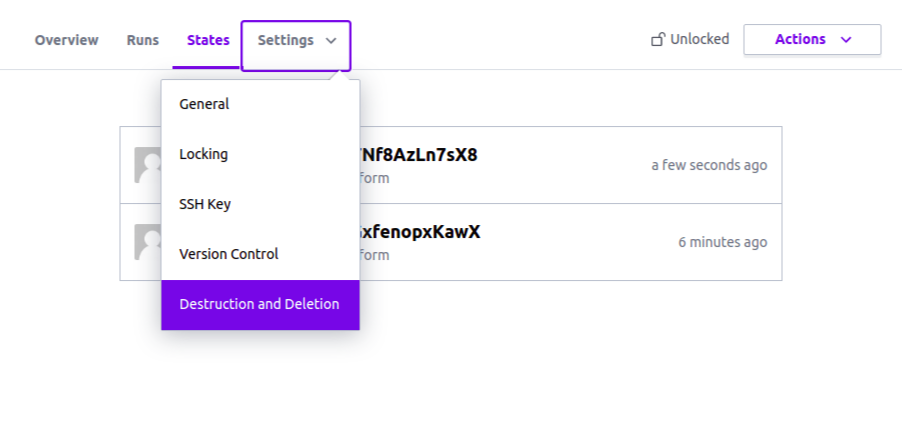The image size is (902, 435).
Task: Open the Actions dropdown button
Action: coord(812,40)
